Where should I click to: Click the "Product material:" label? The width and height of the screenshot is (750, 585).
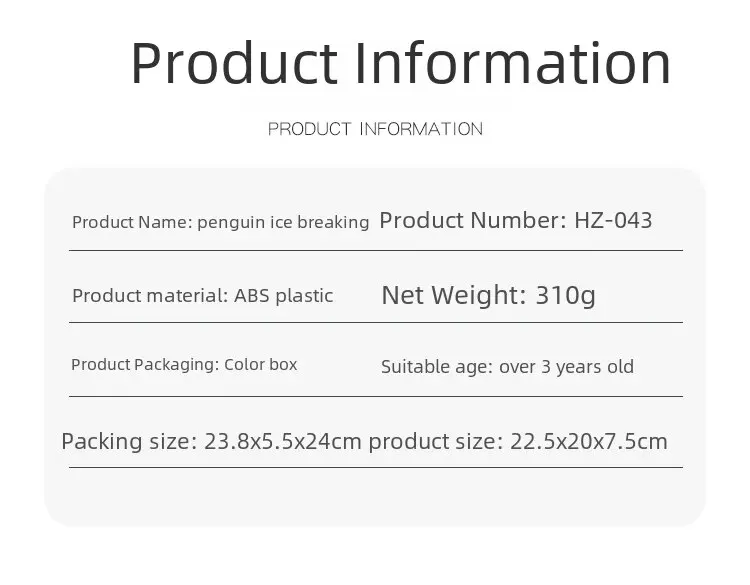click(150, 296)
